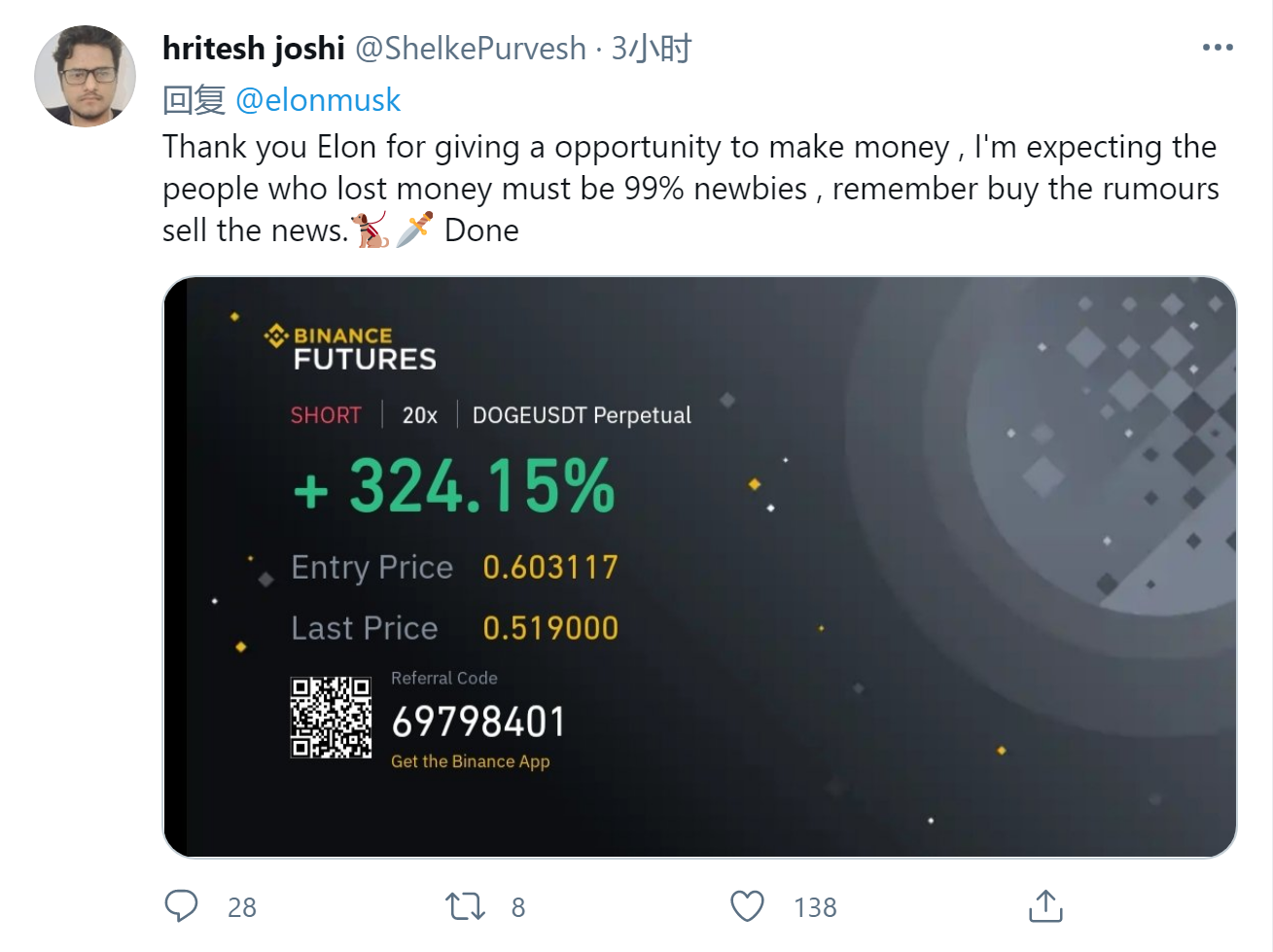Viewport: 1273px width, 952px height.
Task: Click the retweet arrows icon
Action: (x=465, y=906)
